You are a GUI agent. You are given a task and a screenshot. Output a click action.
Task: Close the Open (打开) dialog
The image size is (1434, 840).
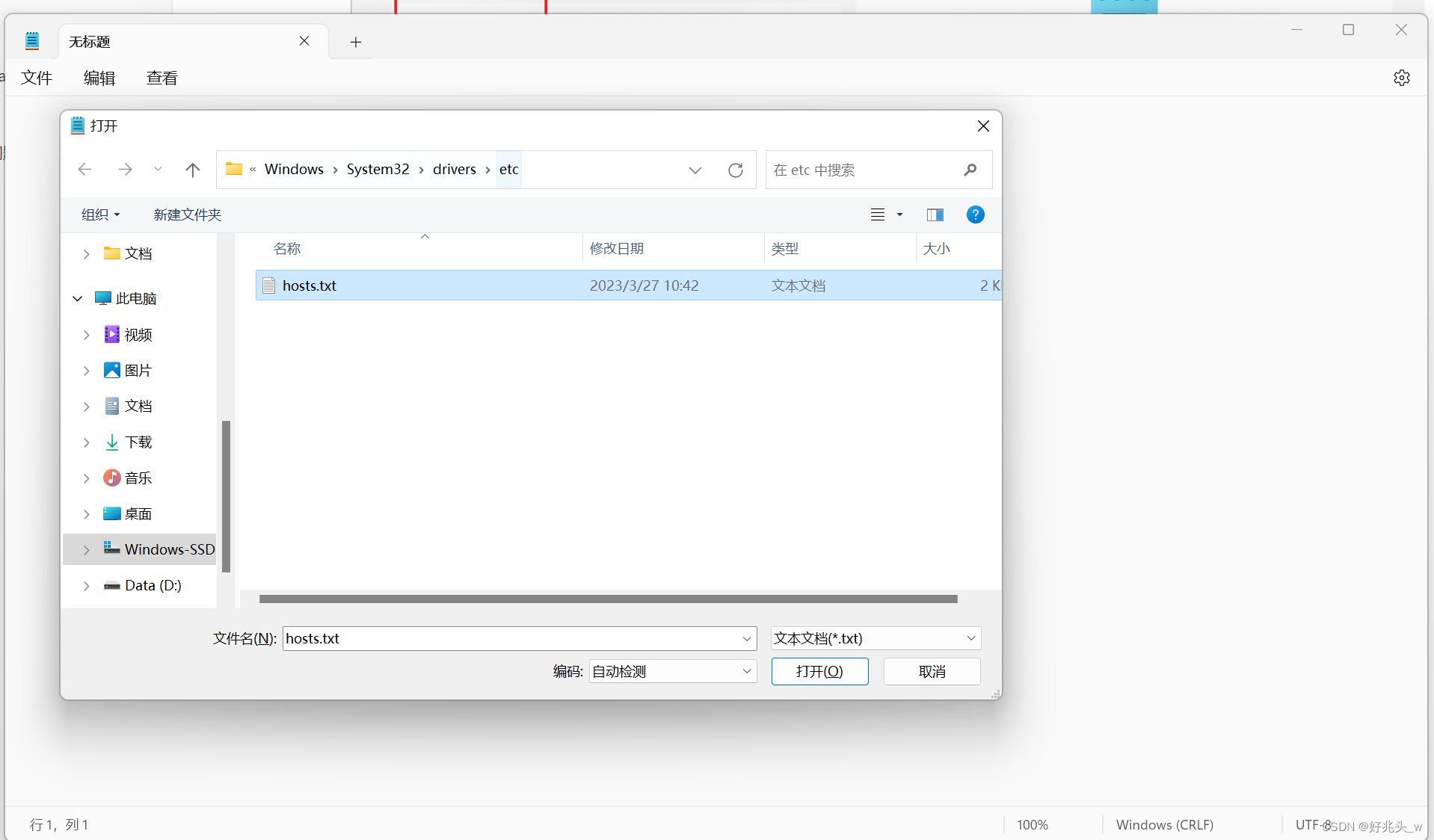pos(983,126)
